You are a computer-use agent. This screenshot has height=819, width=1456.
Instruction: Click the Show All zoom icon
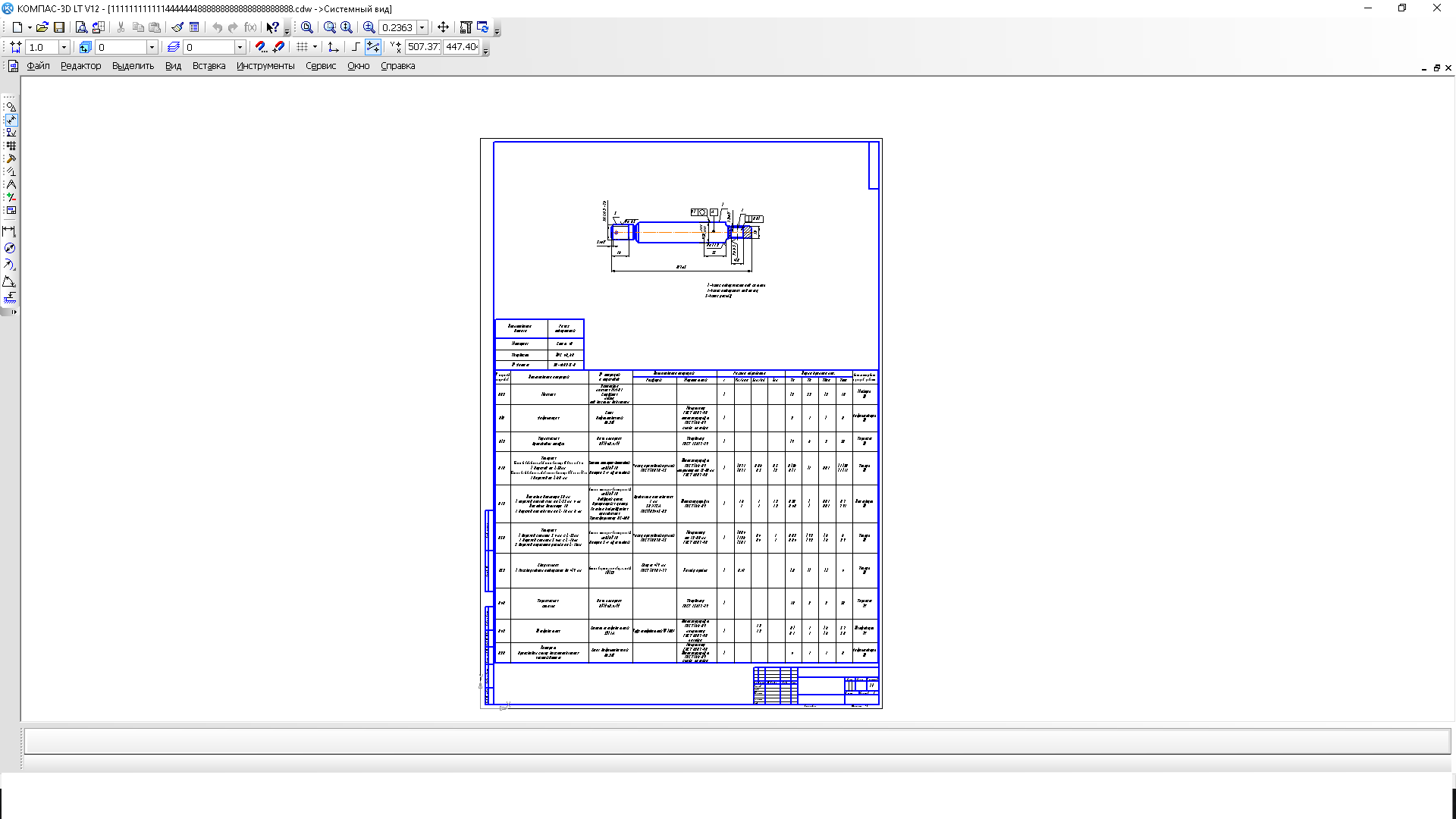(x=307, y=27)
